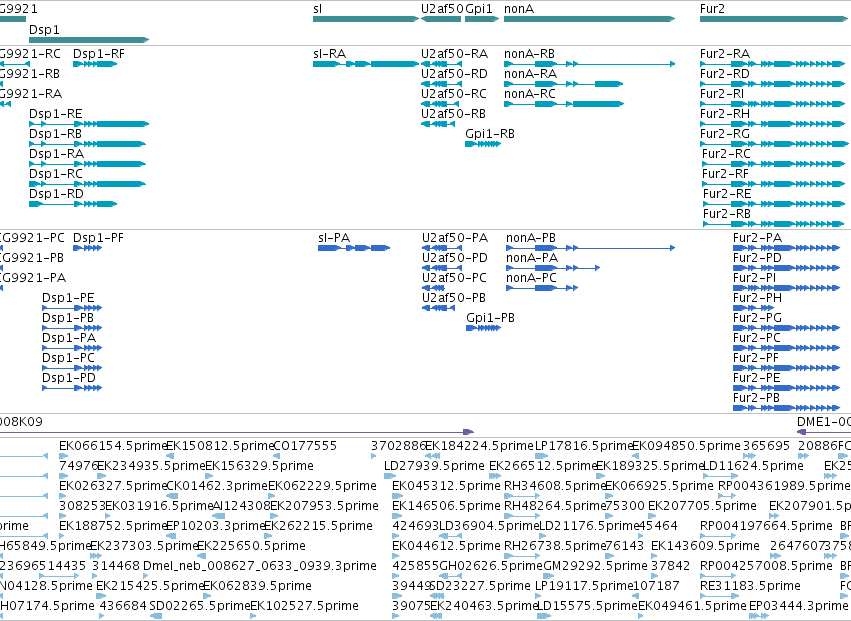Image resolution: width=851 pixels, height=621 pixels.
Task: Click the Fur2-PA protein label
Action: (x=757, y=237)
